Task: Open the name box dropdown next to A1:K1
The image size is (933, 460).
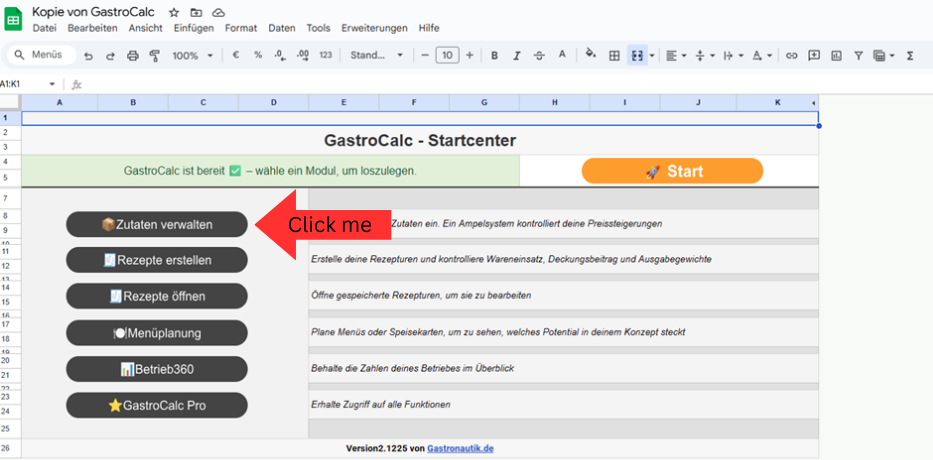Action: tap(52, 85)
